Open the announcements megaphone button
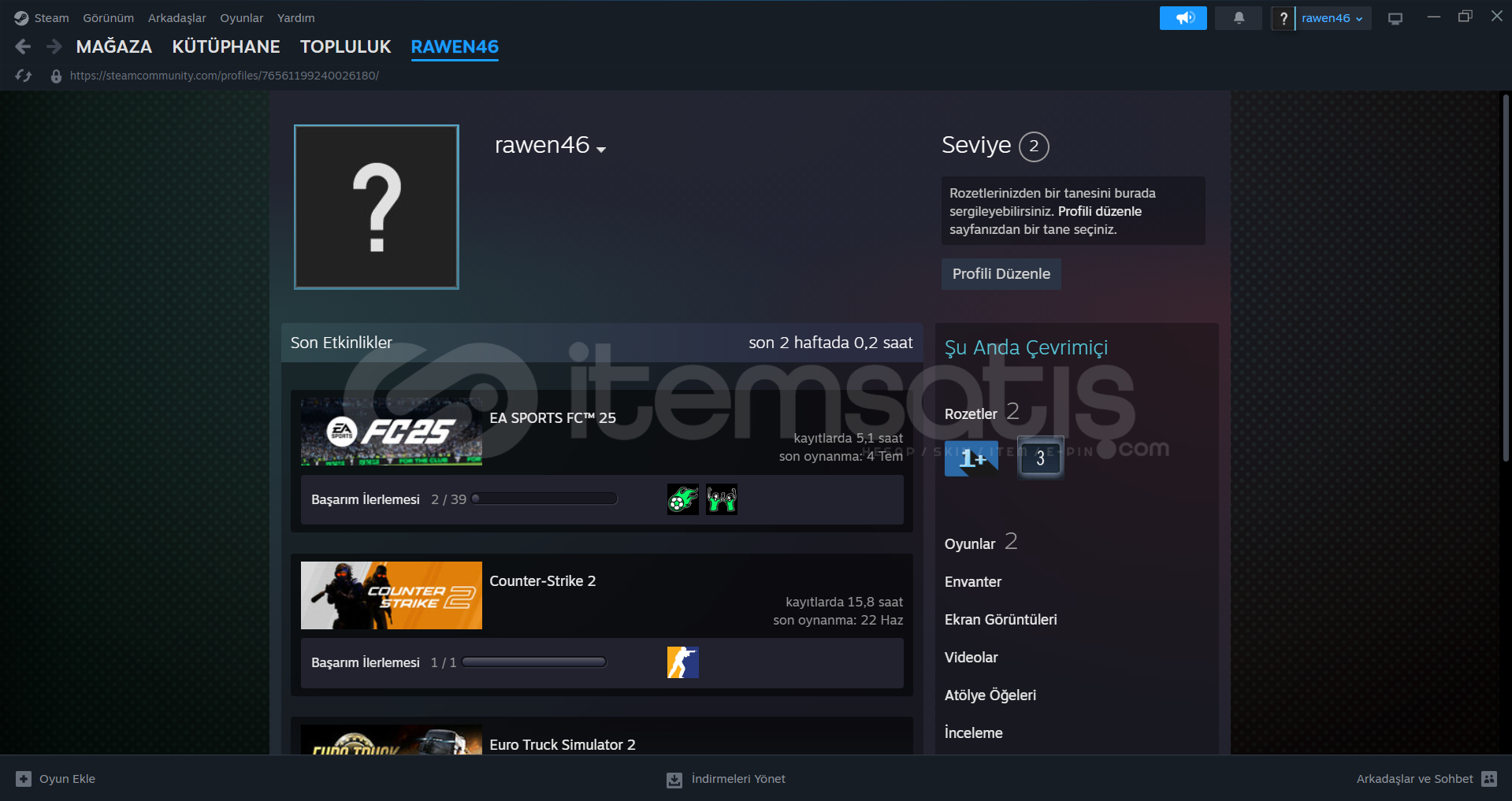This screenshot has height=801, width=1512. [x=1183, y=18]
